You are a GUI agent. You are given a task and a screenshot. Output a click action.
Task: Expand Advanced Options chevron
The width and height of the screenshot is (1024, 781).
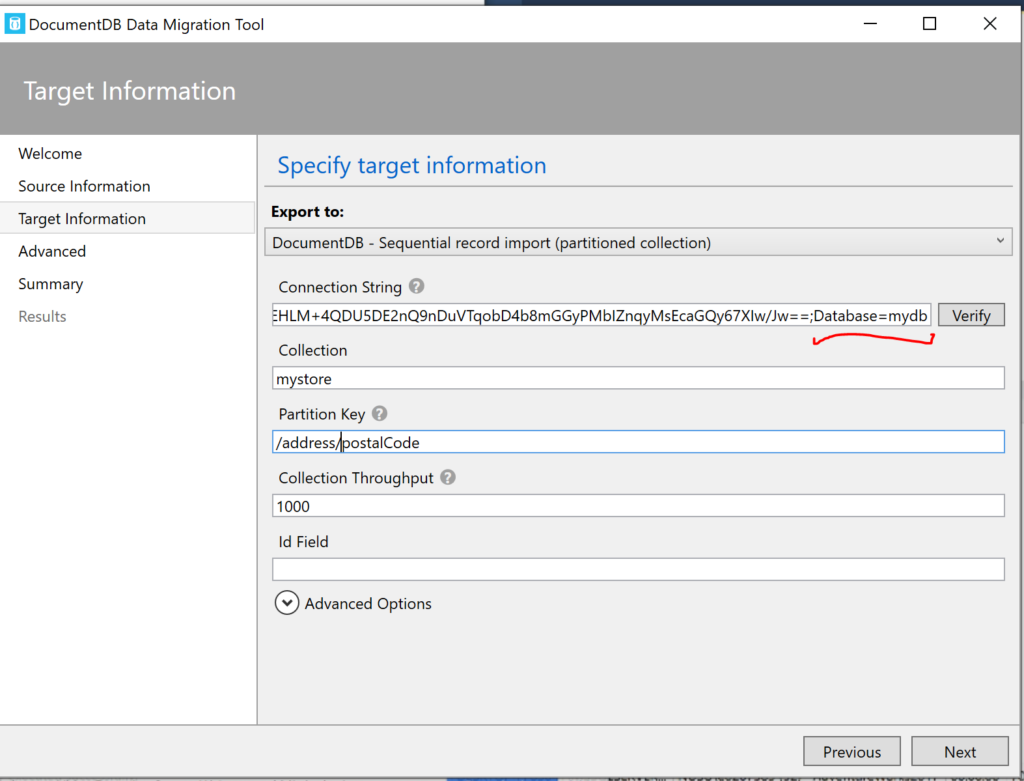[287, 603]
